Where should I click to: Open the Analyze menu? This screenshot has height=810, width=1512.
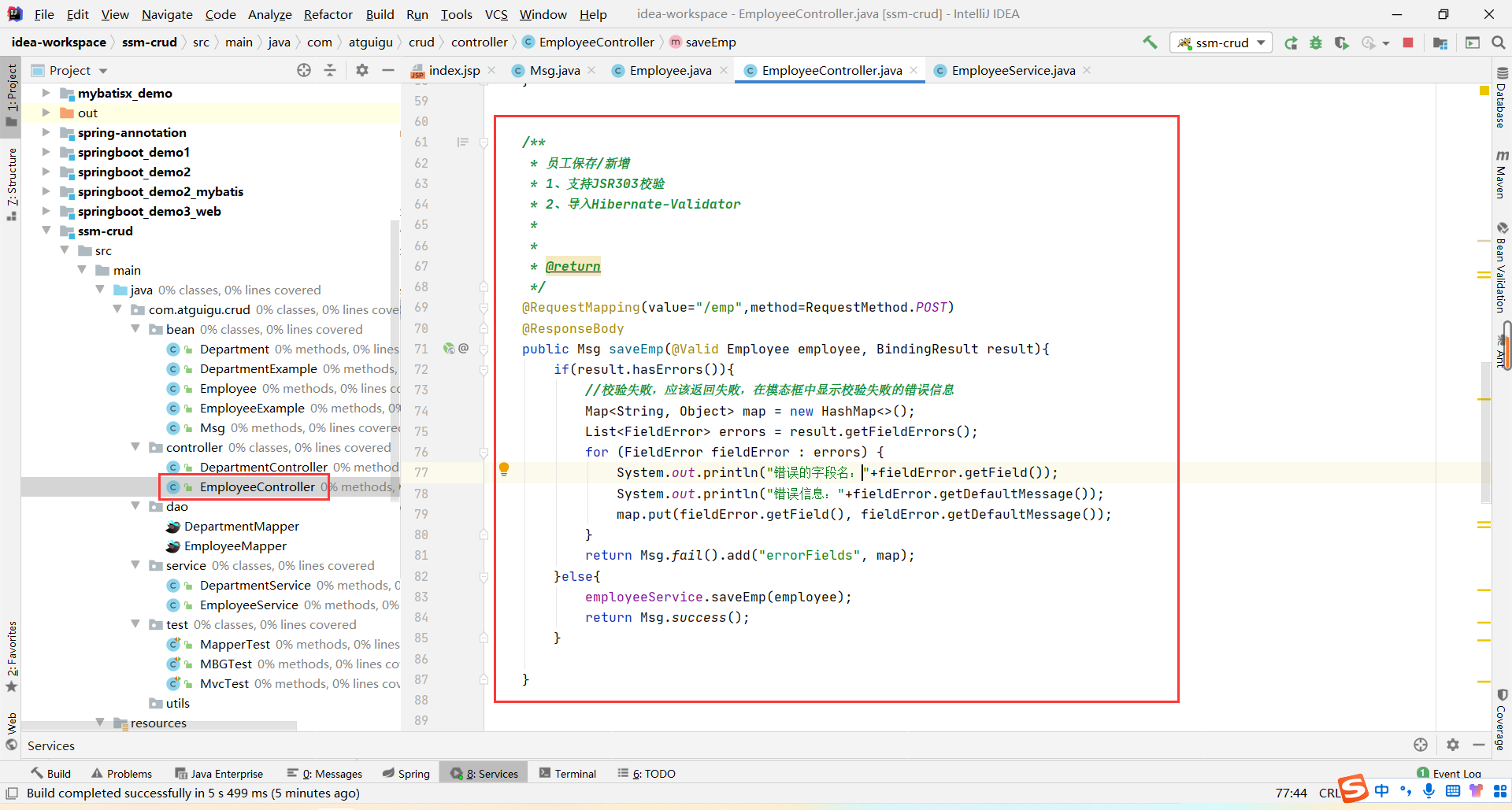(269, 14)
